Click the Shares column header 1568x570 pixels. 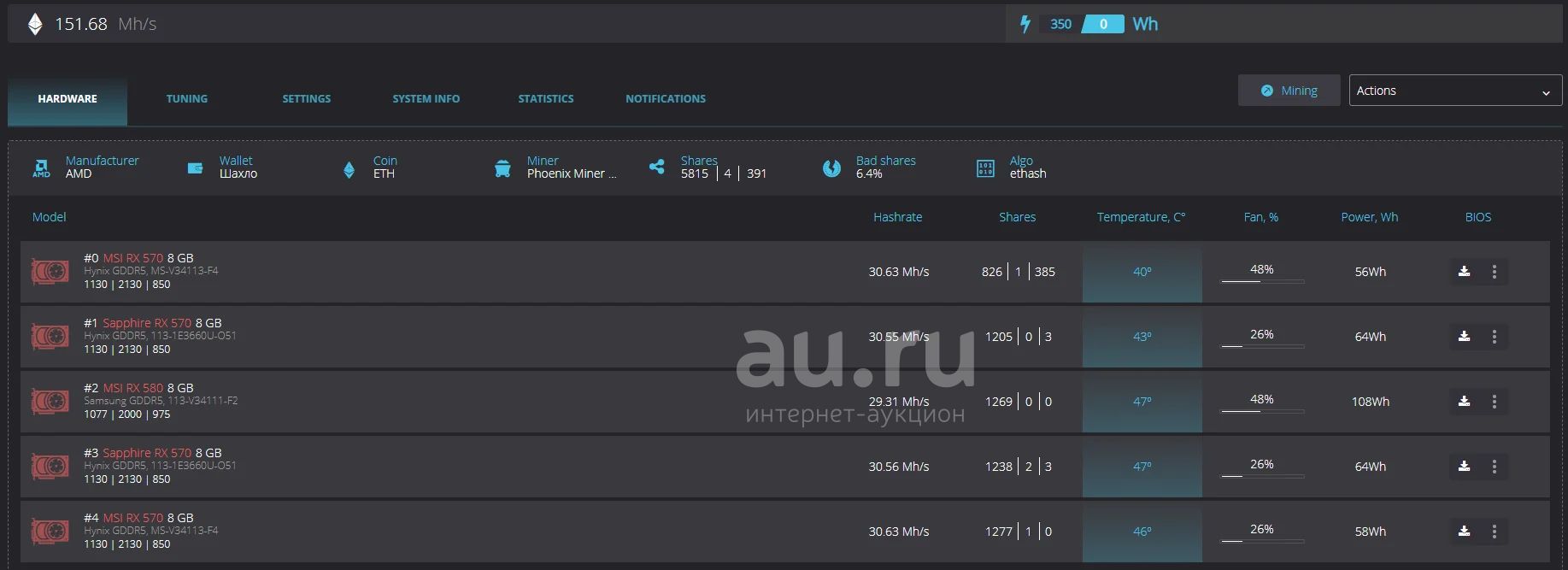(x=1017, y=217)
